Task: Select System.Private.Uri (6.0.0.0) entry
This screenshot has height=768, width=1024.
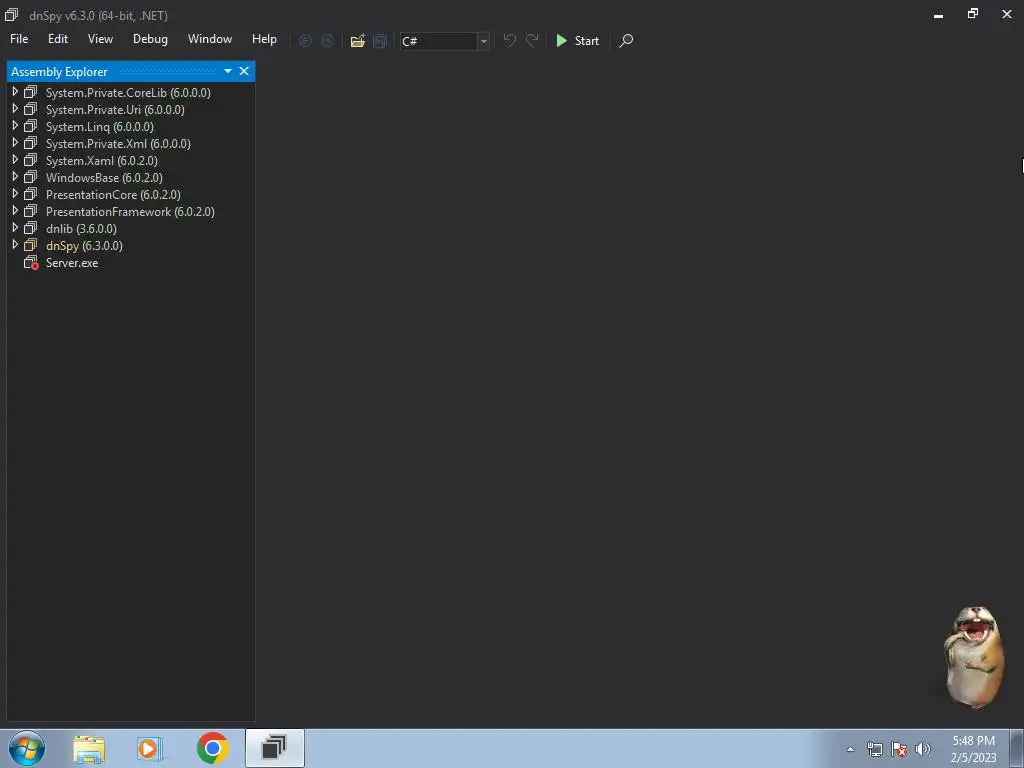Action: click(115, 110)
